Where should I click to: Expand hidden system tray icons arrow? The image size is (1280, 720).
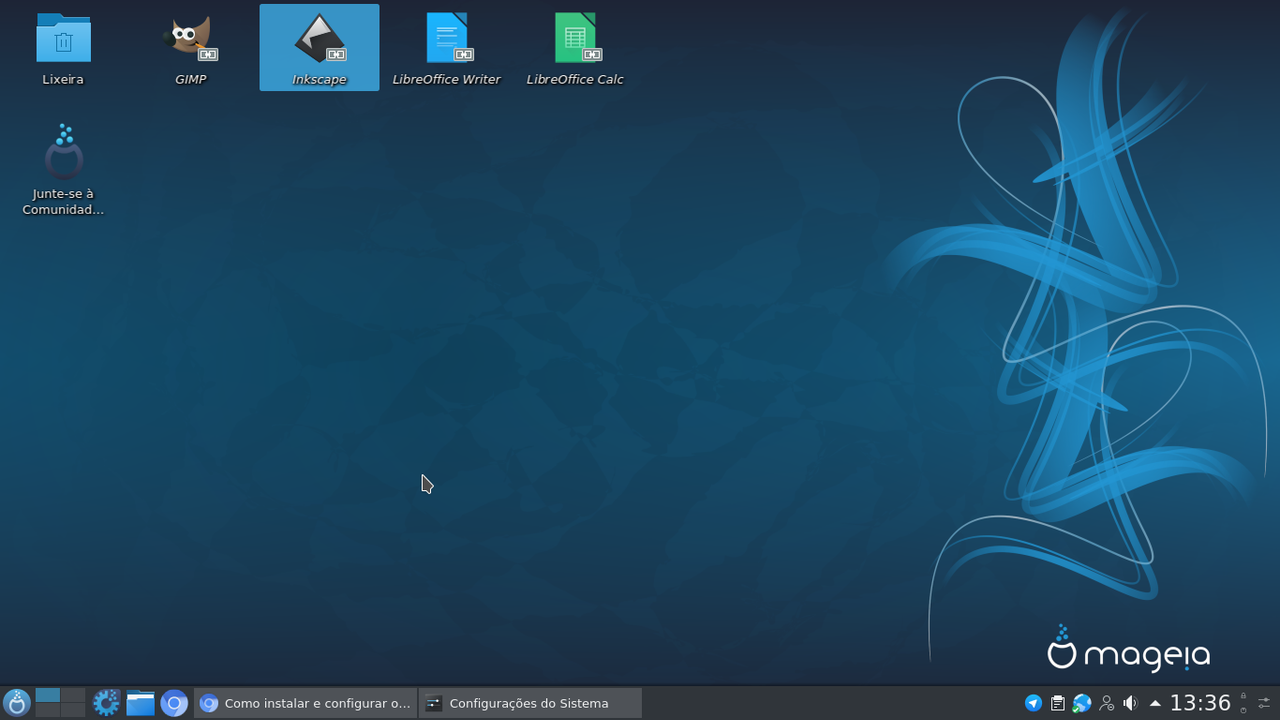click(x=1155, y=703)
